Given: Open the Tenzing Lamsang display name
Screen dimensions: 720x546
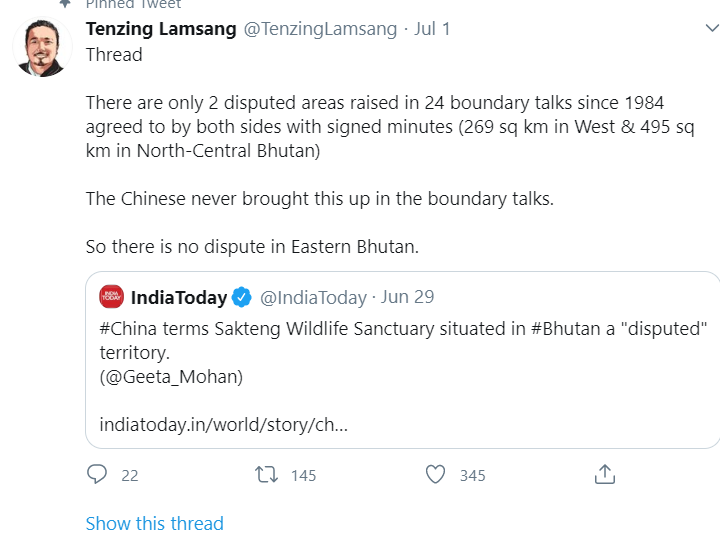Looking at the screenshot, I should (x=161, y=28).
